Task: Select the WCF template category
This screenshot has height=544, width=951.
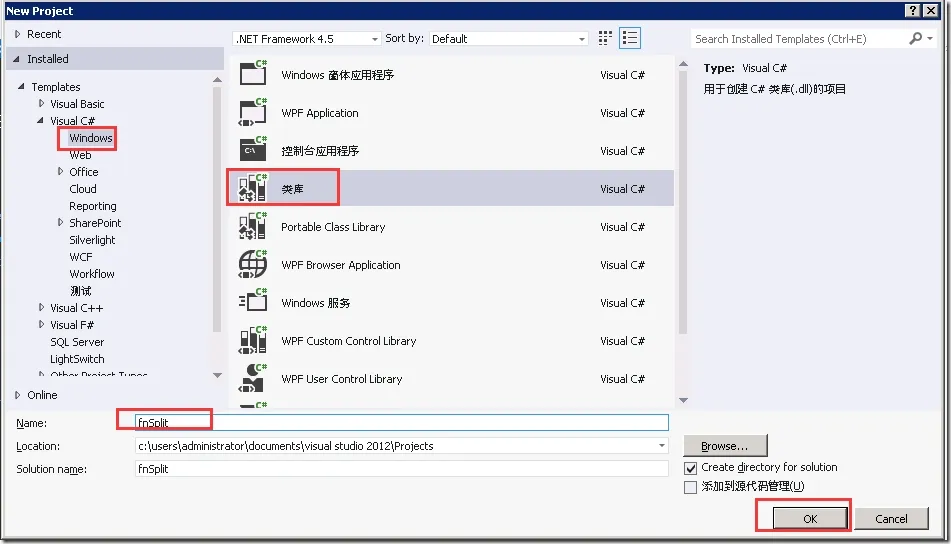Action: (81, 257)
